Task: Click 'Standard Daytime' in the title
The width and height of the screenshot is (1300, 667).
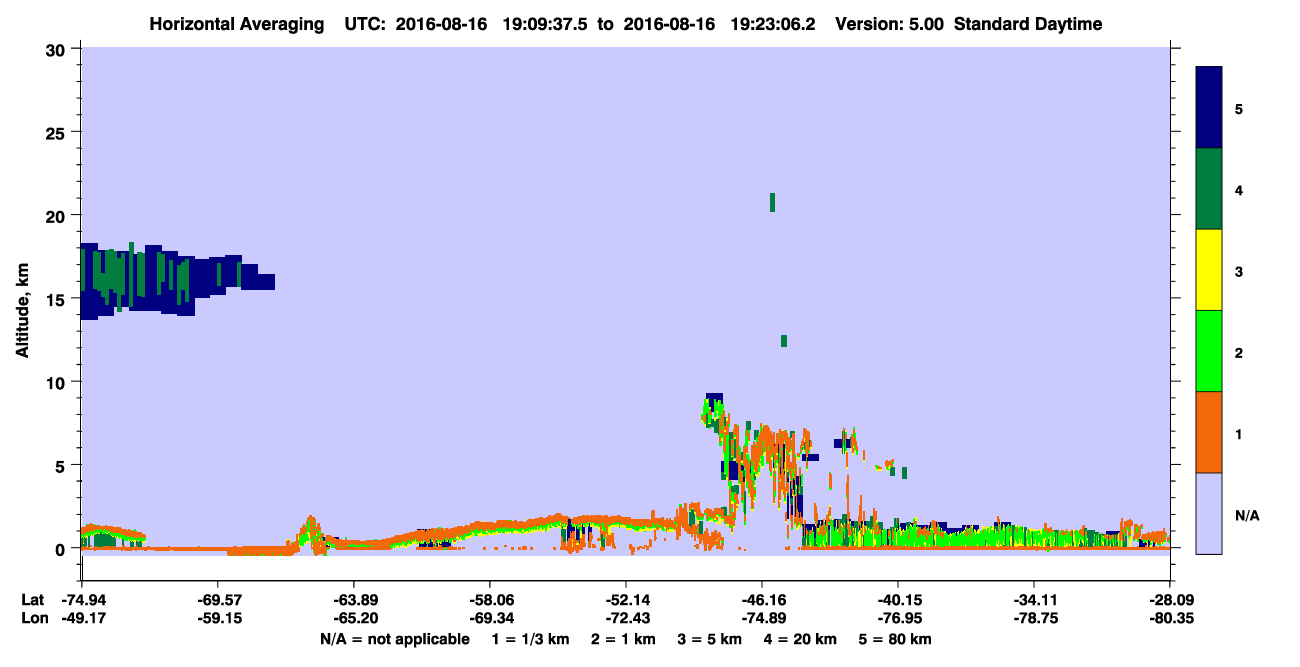Action: coord(1028,24)
